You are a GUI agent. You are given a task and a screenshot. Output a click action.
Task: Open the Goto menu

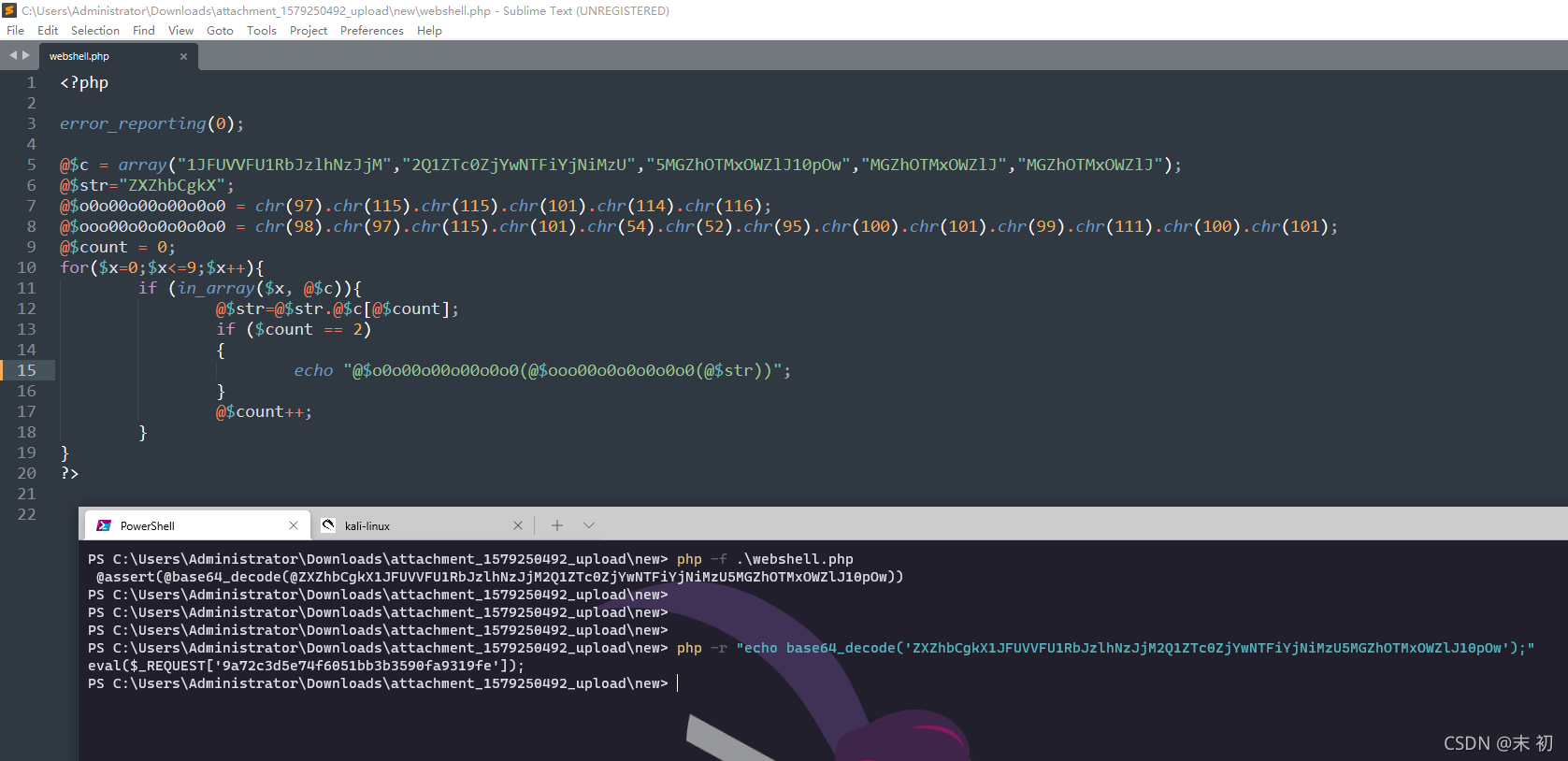pyautogui.click(x=220, y=30)
